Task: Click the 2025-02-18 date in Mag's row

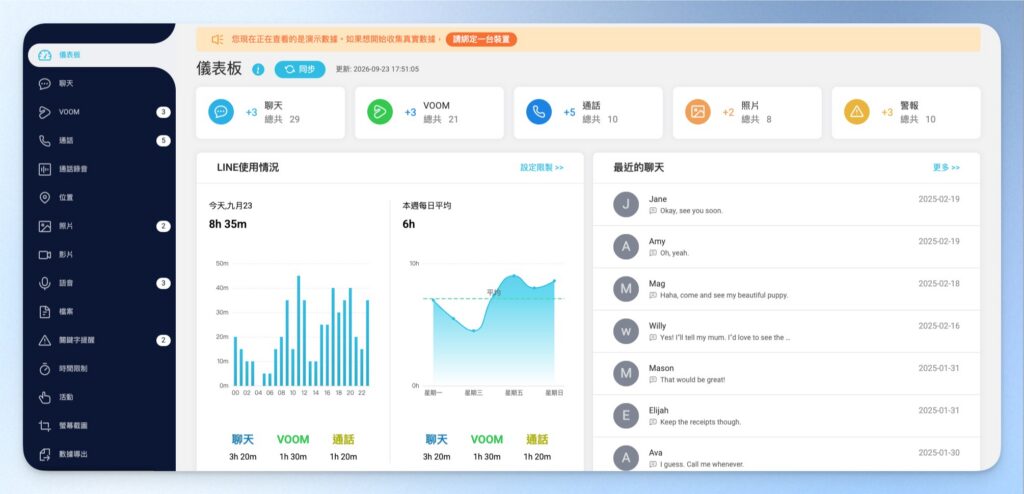Action: pos(939,284)
